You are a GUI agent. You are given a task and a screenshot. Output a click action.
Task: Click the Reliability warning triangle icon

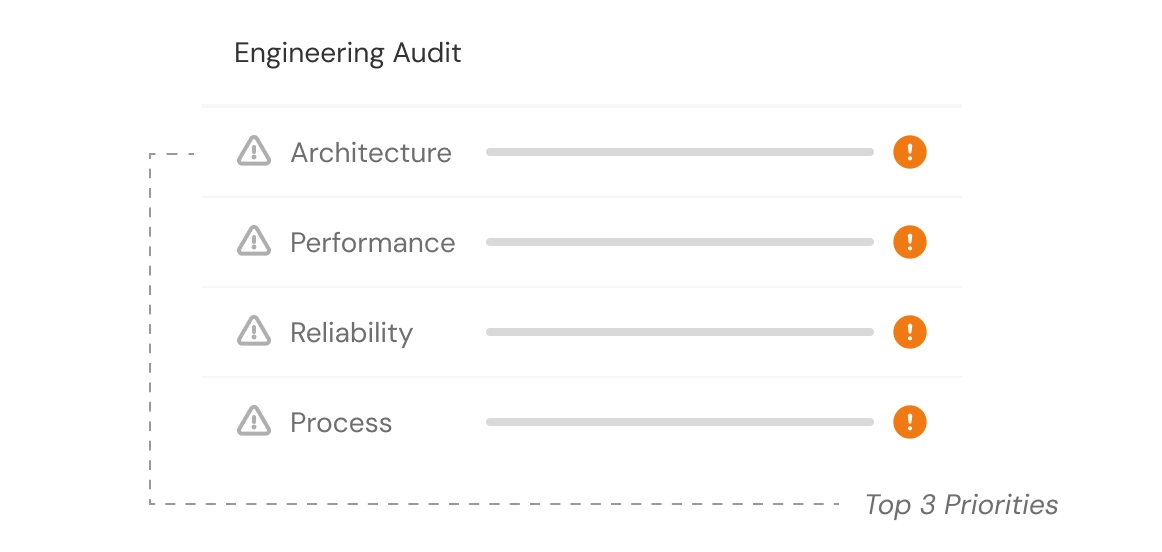coord(254,332)
